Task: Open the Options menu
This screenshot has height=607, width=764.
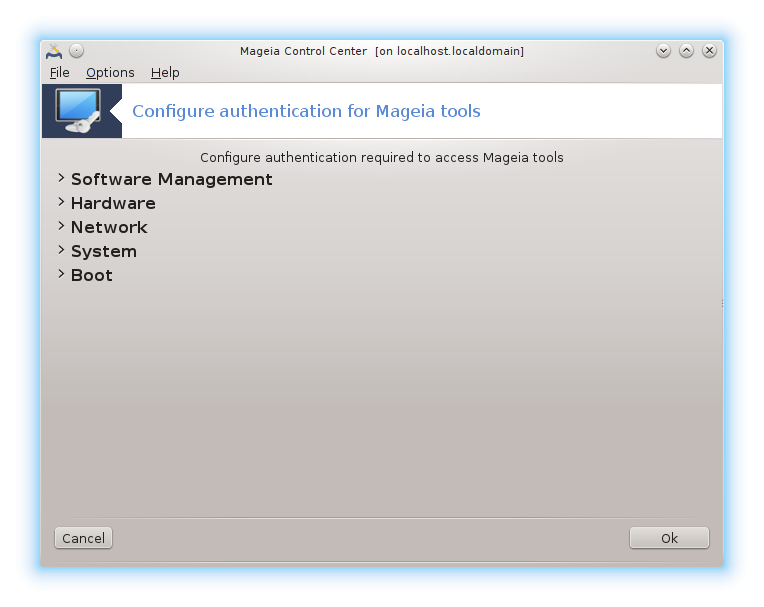Action: (x=110, y=72)
